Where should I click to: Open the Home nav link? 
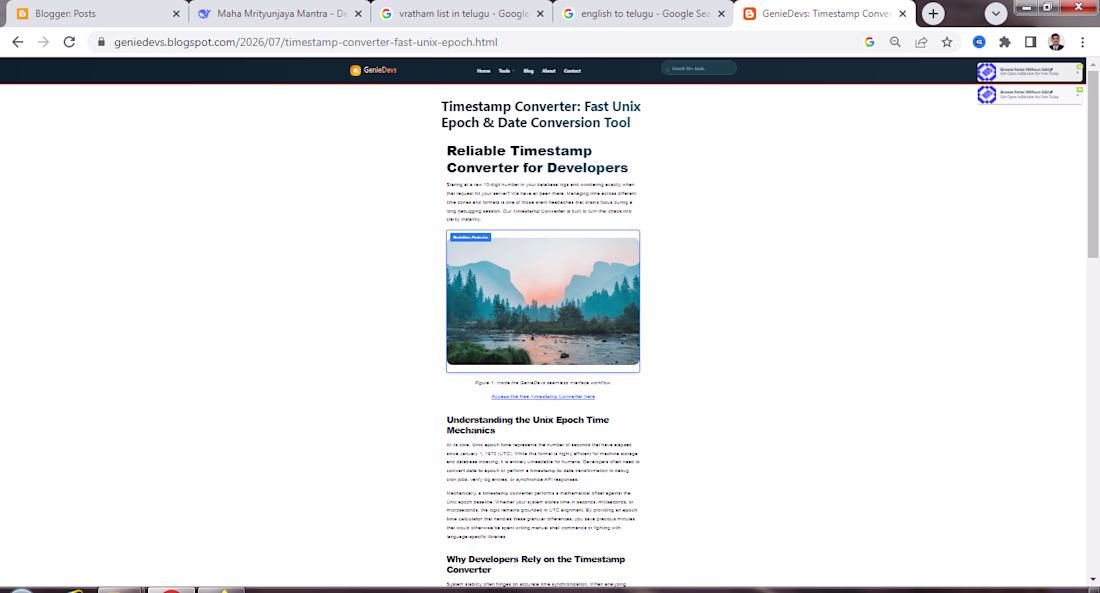click(x=483, y=71)
